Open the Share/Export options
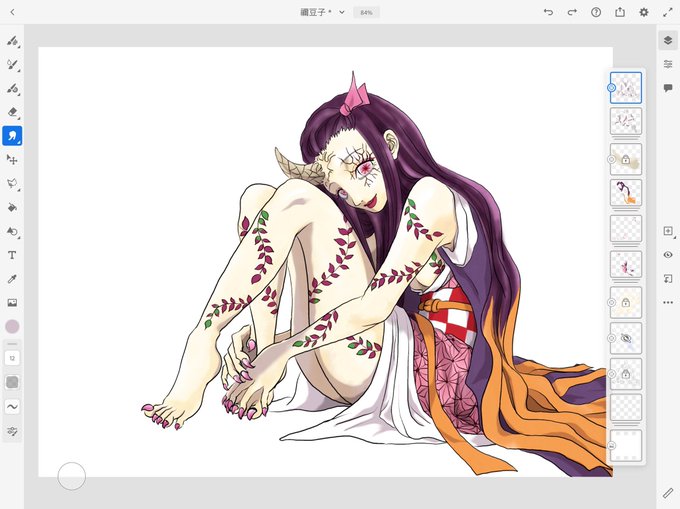Screen dimensions: 680x509 point(620,12)
